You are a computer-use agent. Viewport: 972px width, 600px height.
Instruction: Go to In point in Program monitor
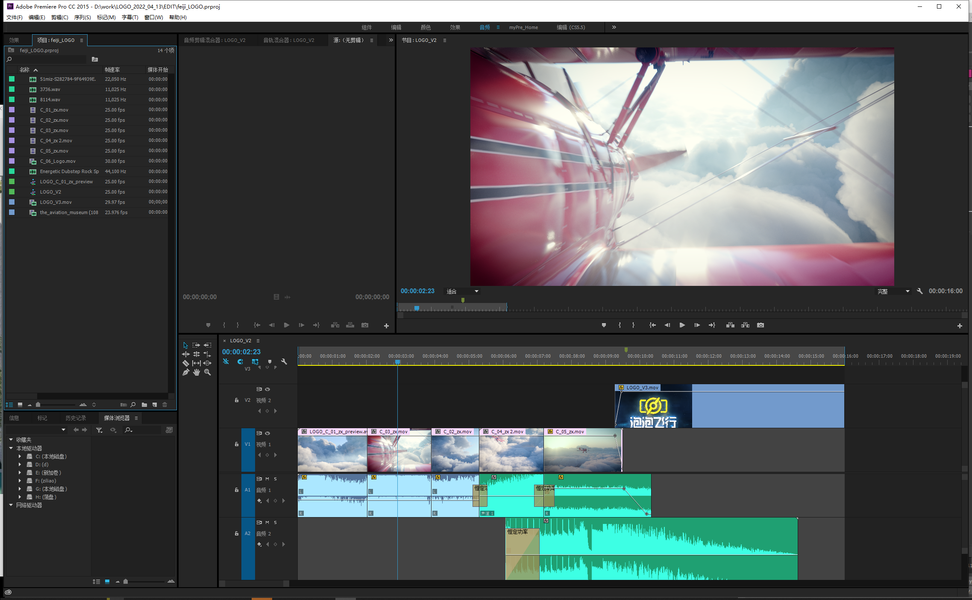point(652,325)
